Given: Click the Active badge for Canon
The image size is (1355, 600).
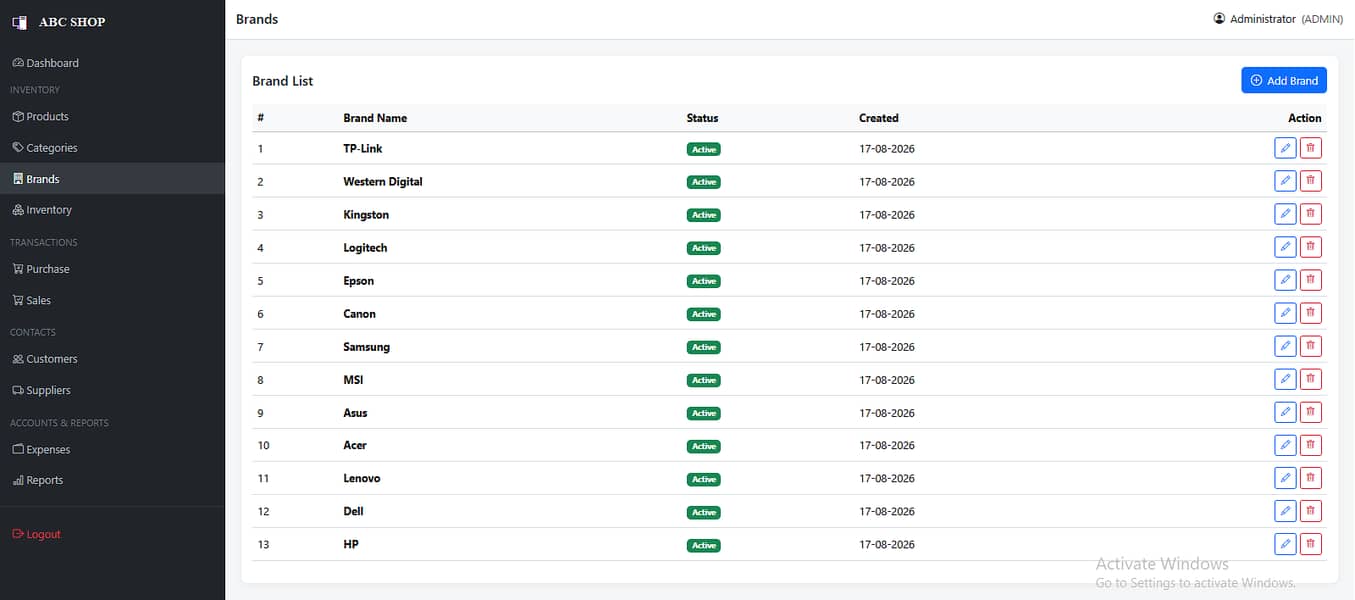Looking at the screenshot, I should click(703, 314).
